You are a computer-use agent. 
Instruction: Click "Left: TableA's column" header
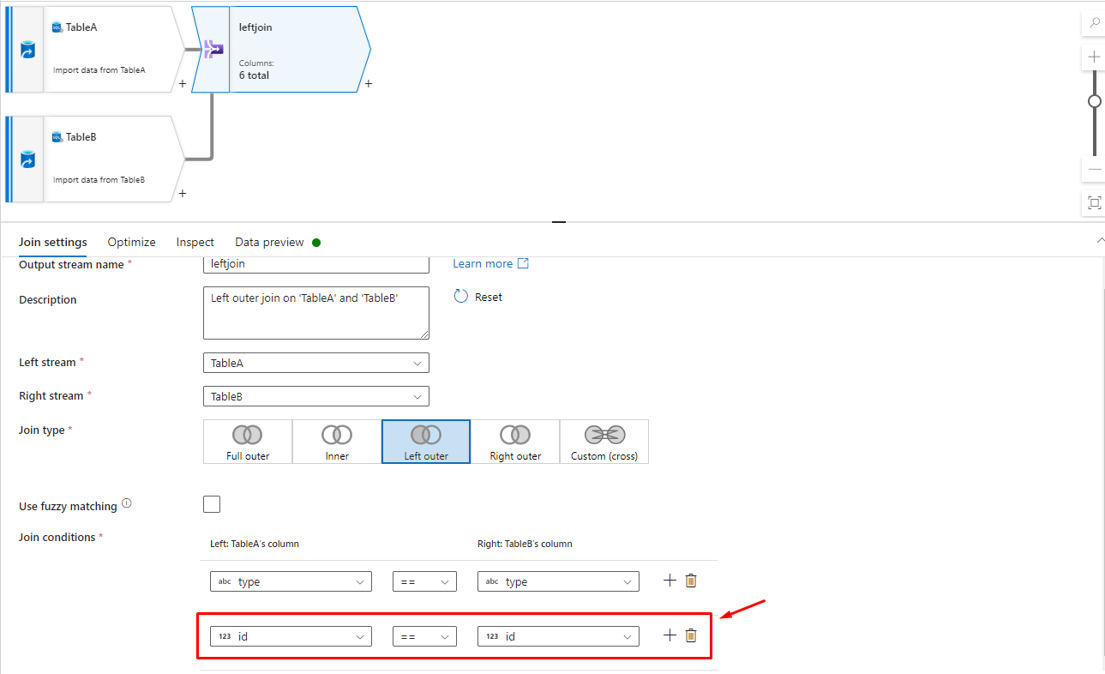coord(254,544)
